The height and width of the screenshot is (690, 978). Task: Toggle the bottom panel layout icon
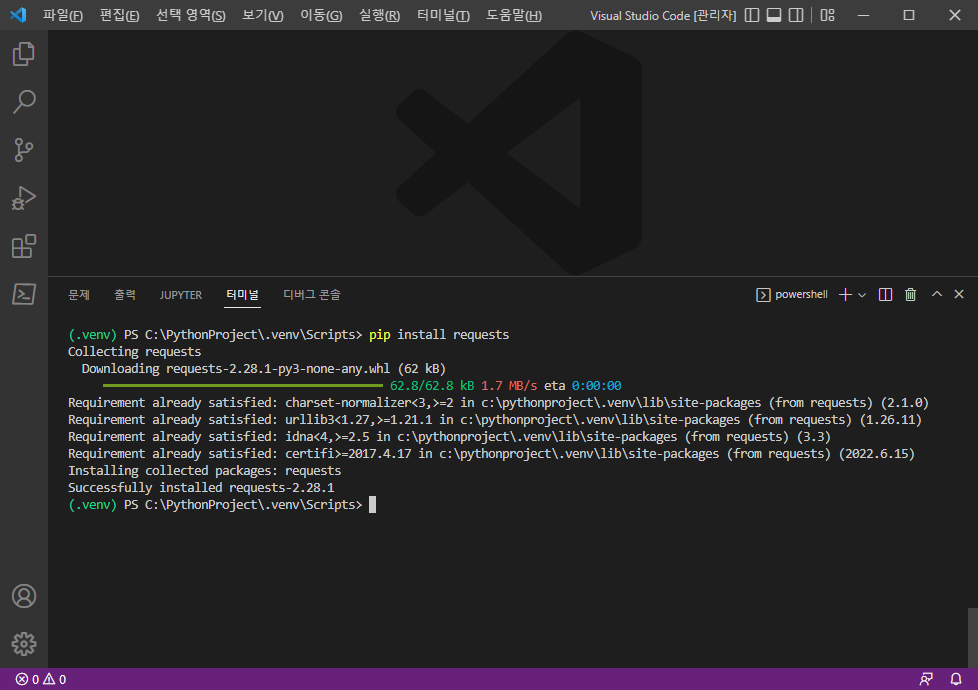tap(774, 15)
